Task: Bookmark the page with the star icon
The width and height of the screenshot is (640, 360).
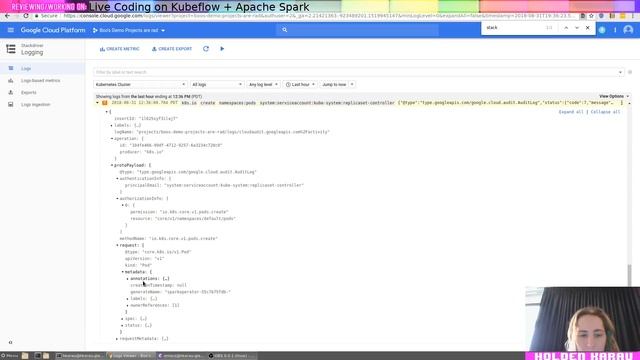Action: tap(591, 16)
